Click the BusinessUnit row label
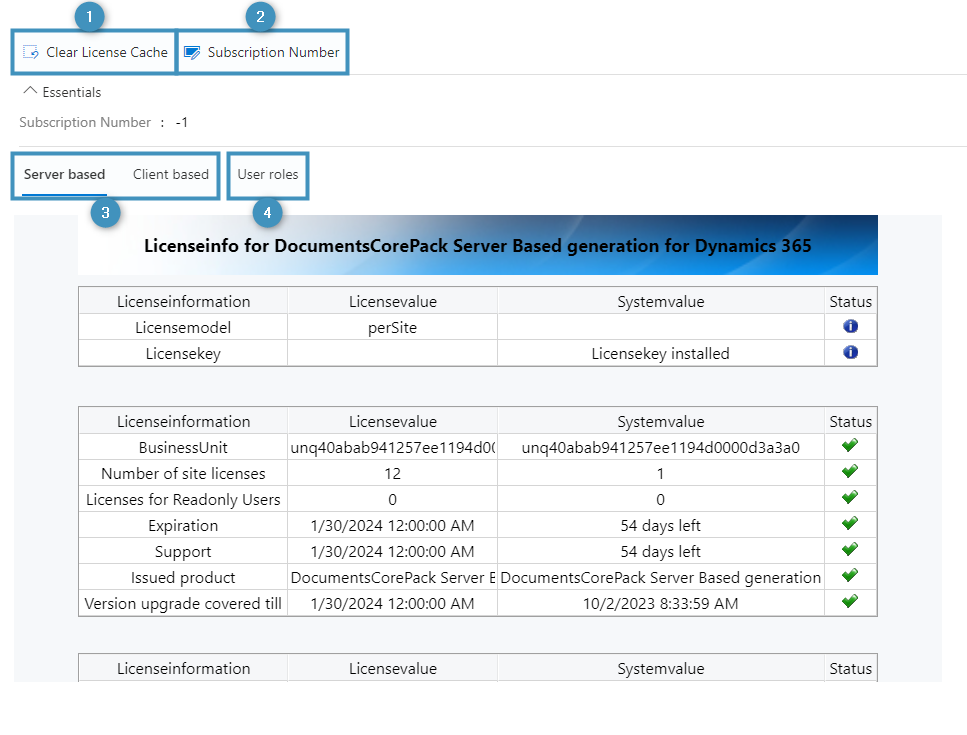 click(x=183, y=448)
